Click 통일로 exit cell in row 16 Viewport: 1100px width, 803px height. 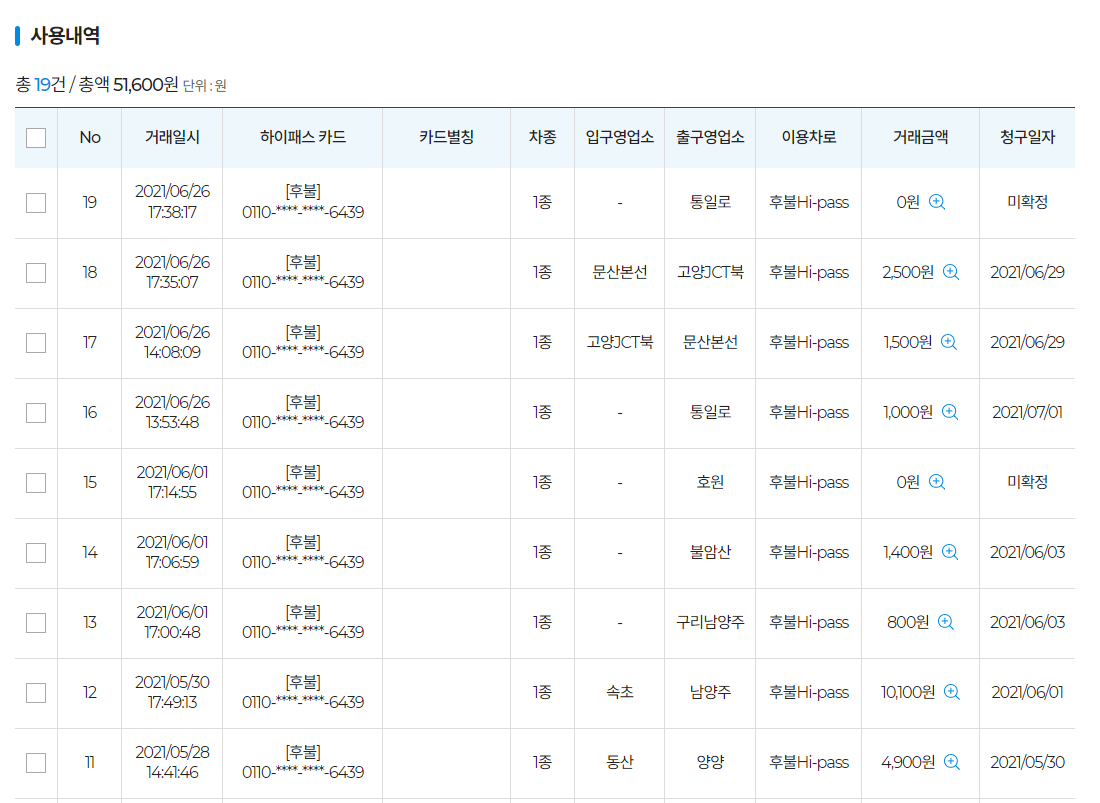coord(710,412)
